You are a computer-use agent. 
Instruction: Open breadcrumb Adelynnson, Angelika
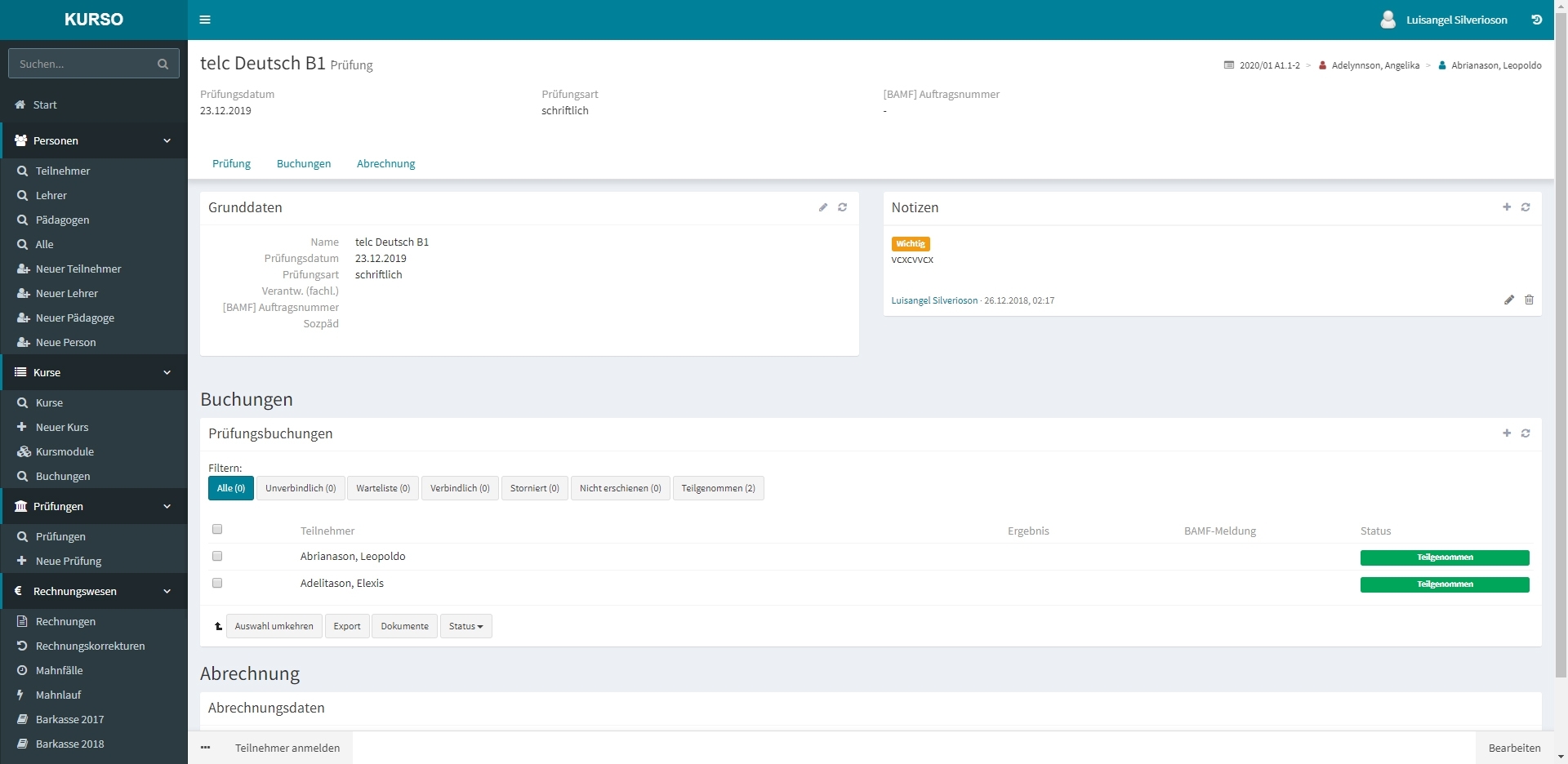pos(1375,65)
